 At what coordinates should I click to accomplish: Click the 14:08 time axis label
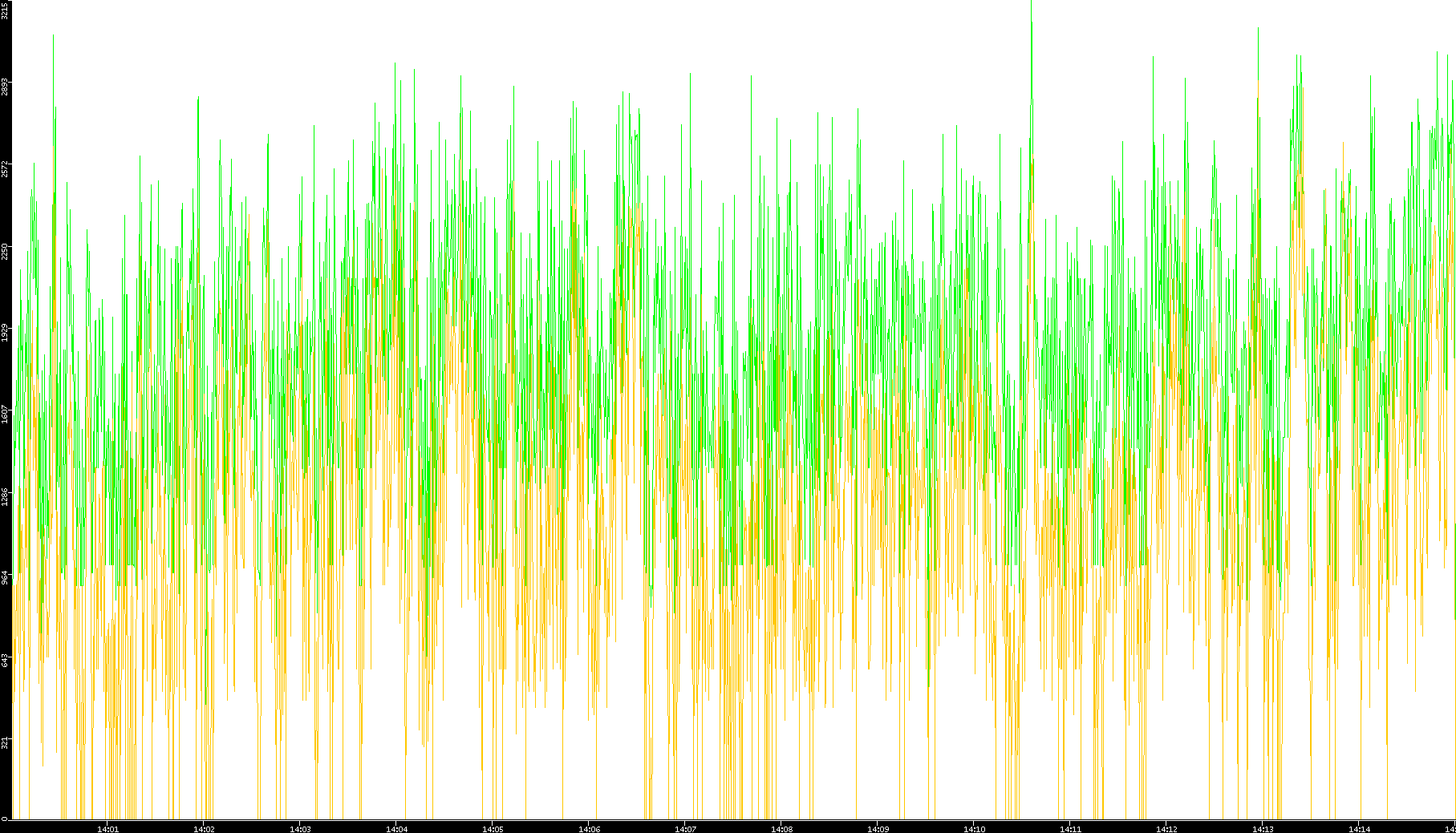click(781, 828)
